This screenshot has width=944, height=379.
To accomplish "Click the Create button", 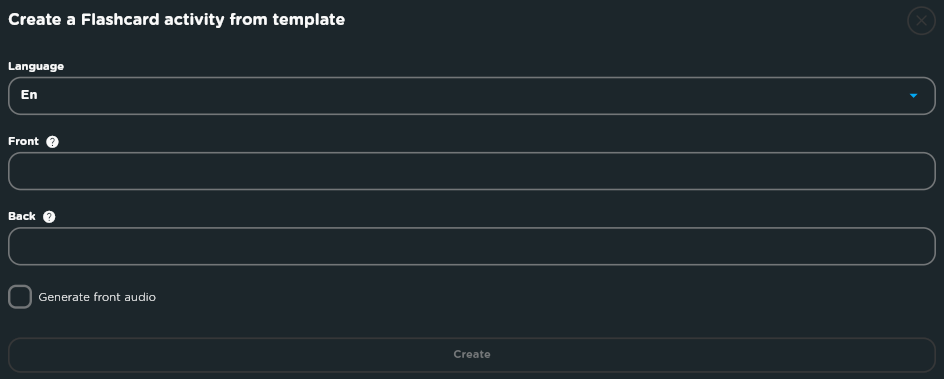I will [471, 354].
